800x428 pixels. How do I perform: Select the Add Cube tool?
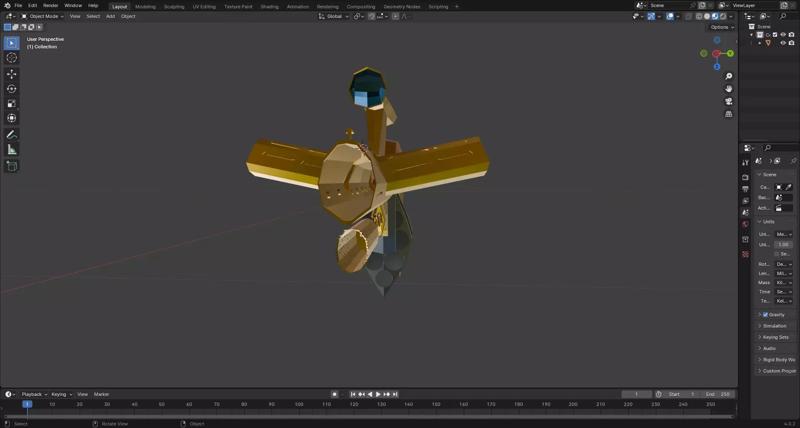point(12,166)
